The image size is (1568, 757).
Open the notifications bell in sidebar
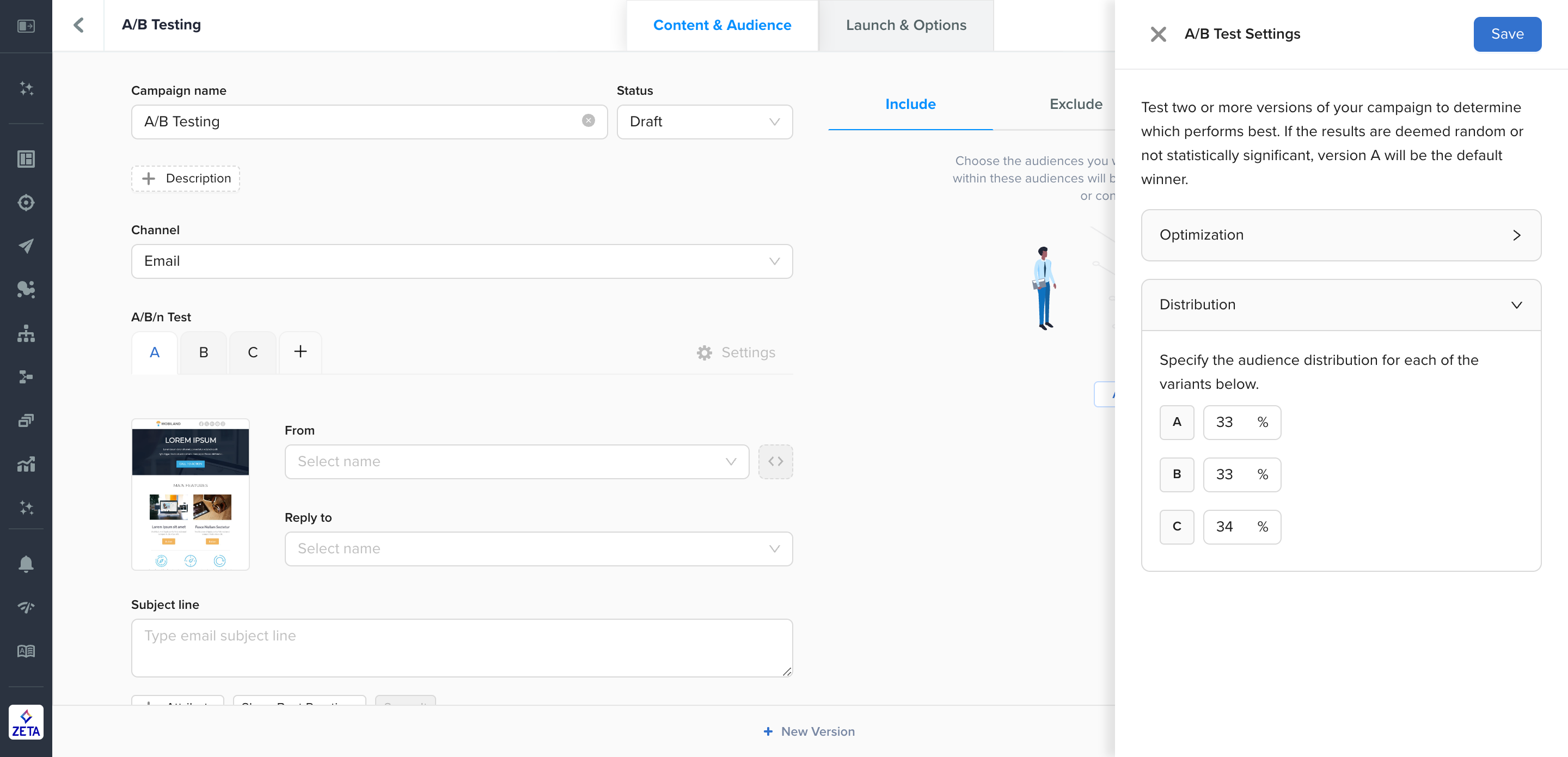pyautogui.click(x=26, y=563)
